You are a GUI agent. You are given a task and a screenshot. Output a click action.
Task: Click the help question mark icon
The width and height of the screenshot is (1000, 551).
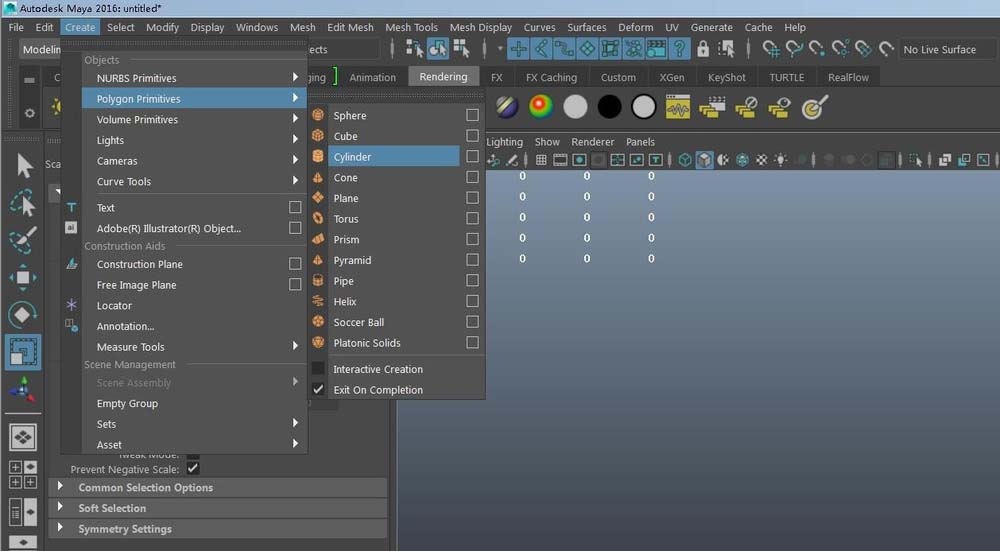click(x=679, y=49)
